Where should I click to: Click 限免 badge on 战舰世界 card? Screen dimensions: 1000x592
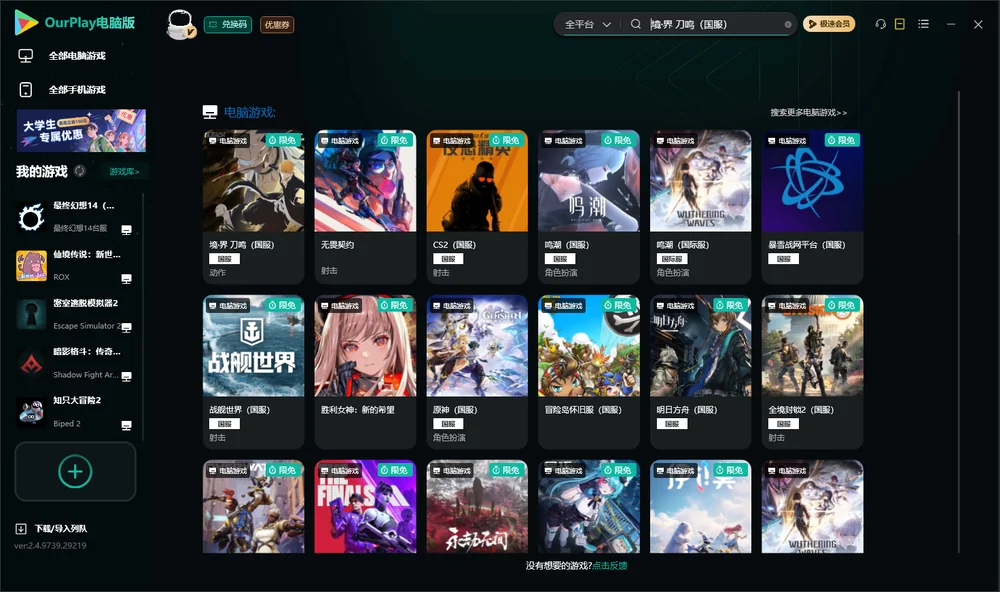pos(283,305)
